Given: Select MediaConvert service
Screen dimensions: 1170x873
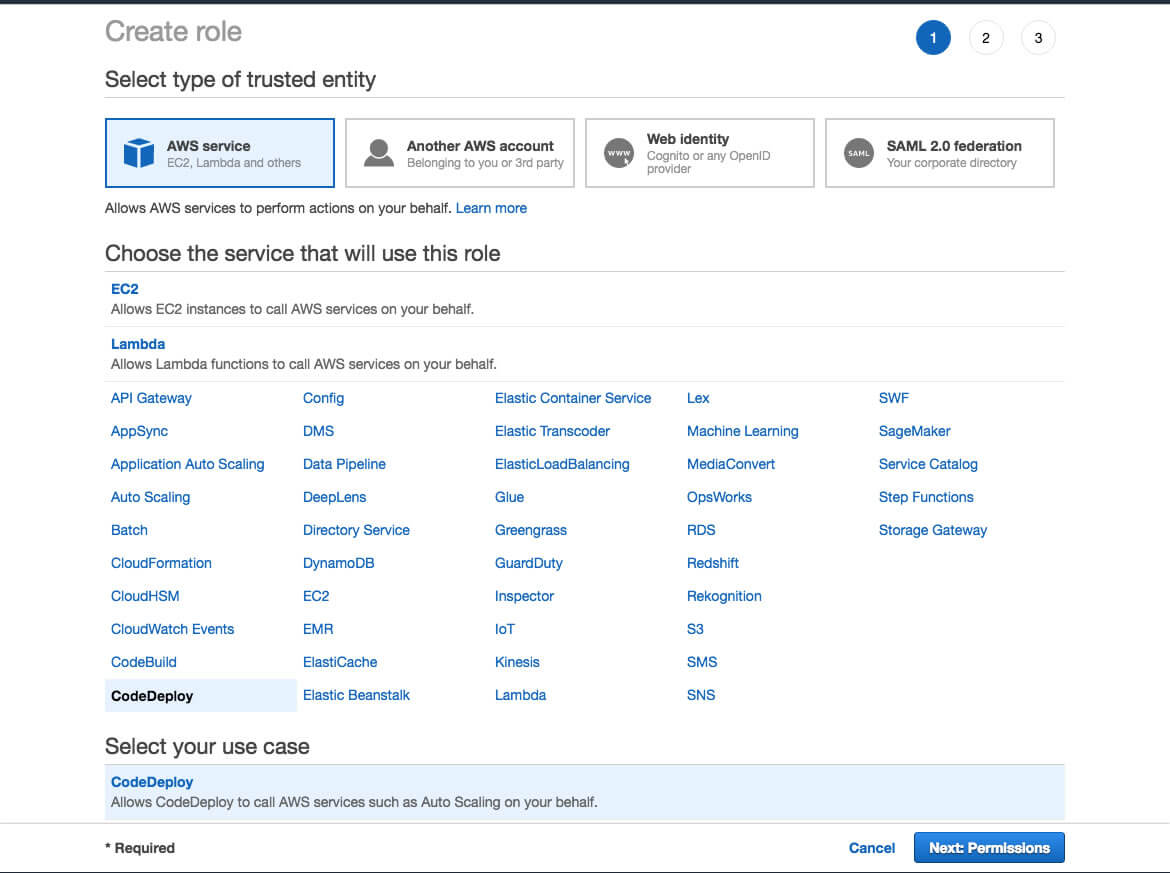Looking at the screenshot, I should 731,464.
